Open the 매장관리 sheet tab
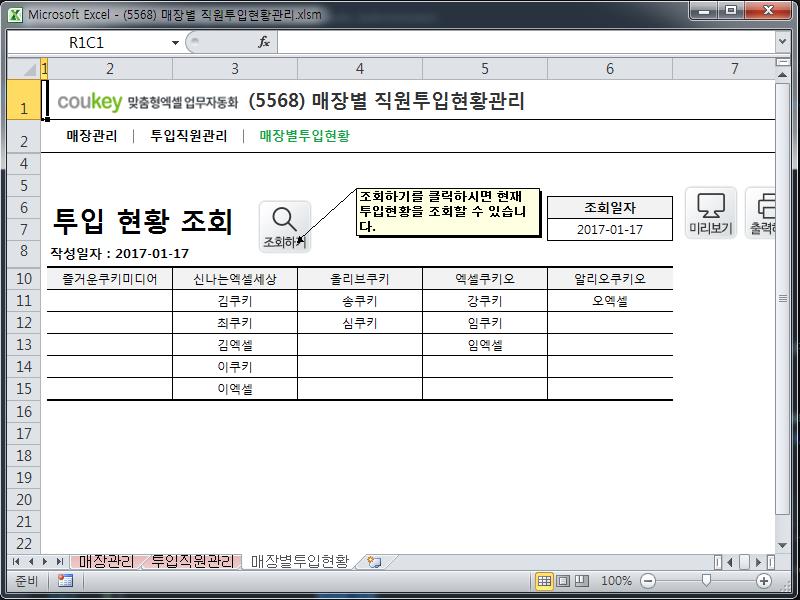 (106, 562)
